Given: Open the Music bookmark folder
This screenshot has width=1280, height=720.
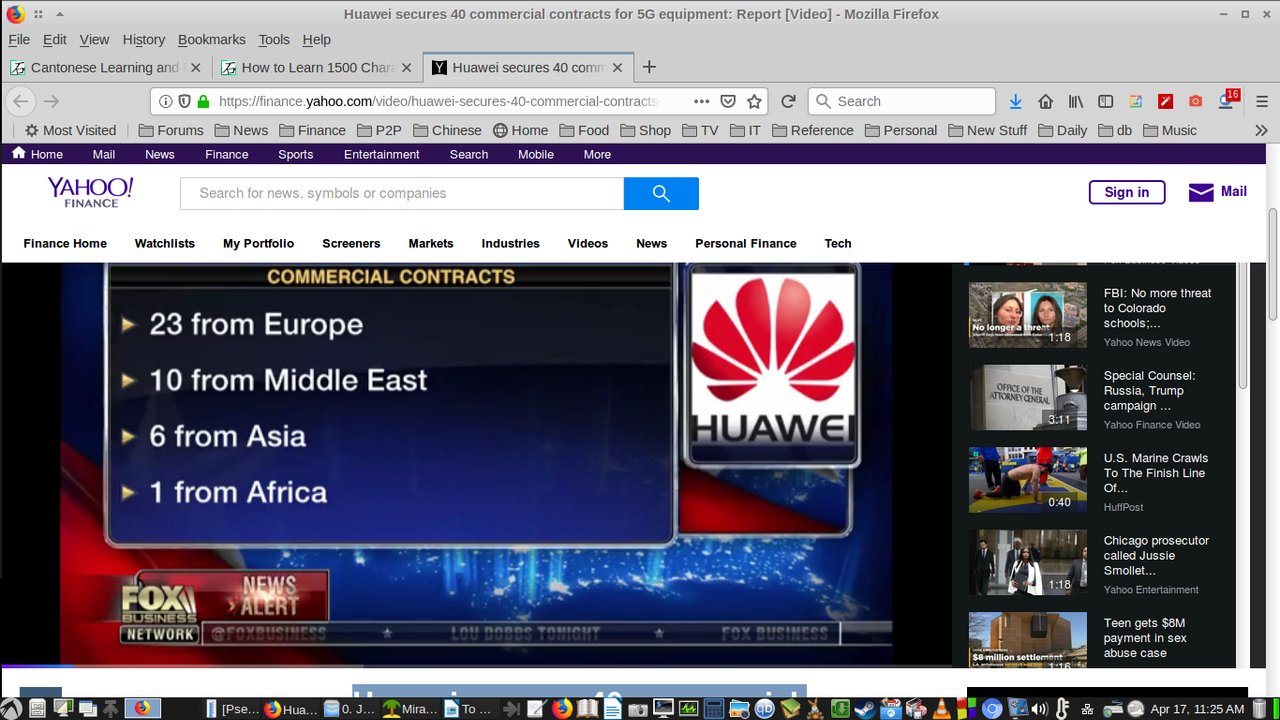Looking at the screenshot, I should pos(1170,130).
